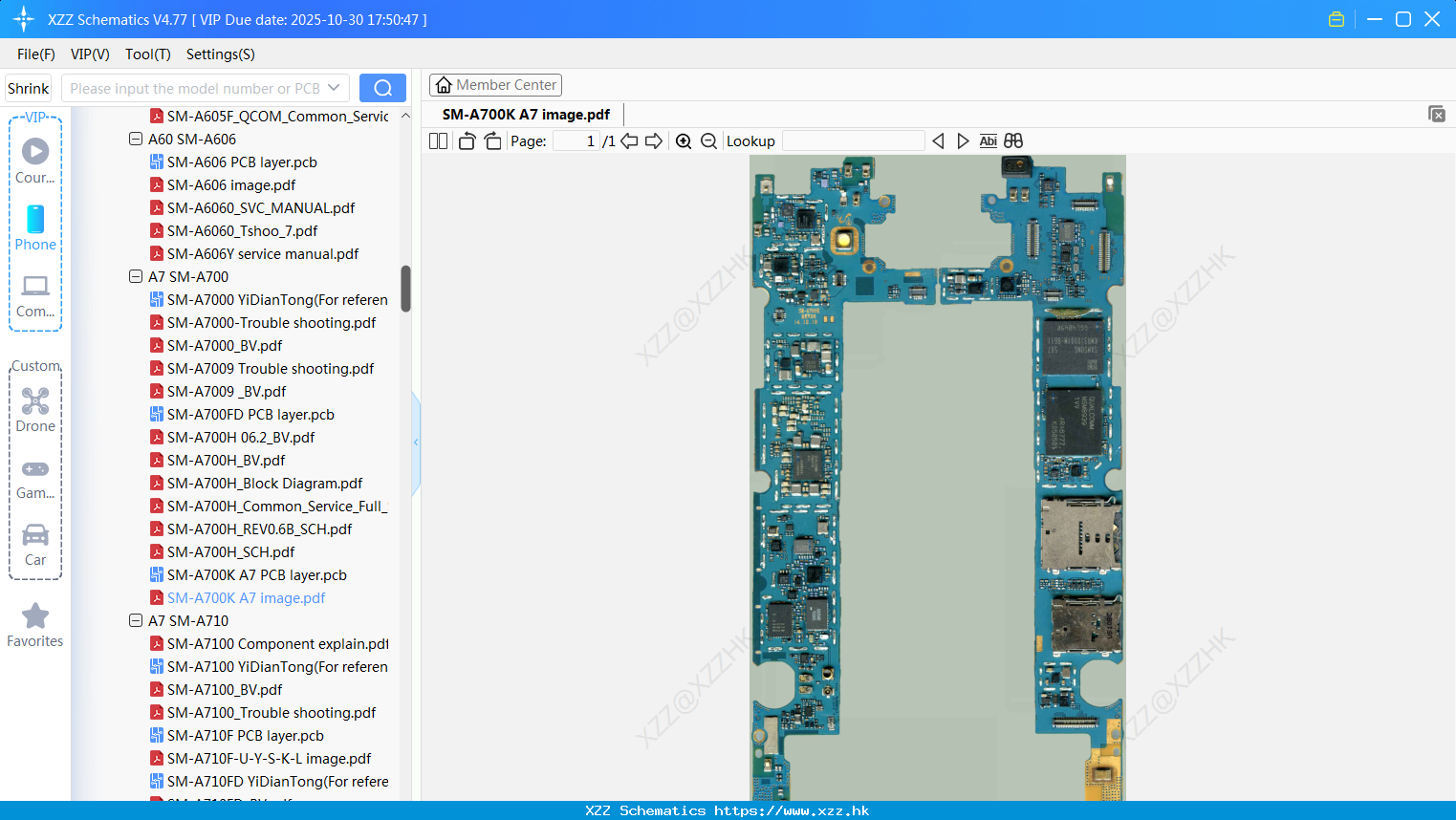The width and height of the screenshot is (1456, 820).
Task: Open SM-A7009 _BV.pdf
Action: [227, 392]
